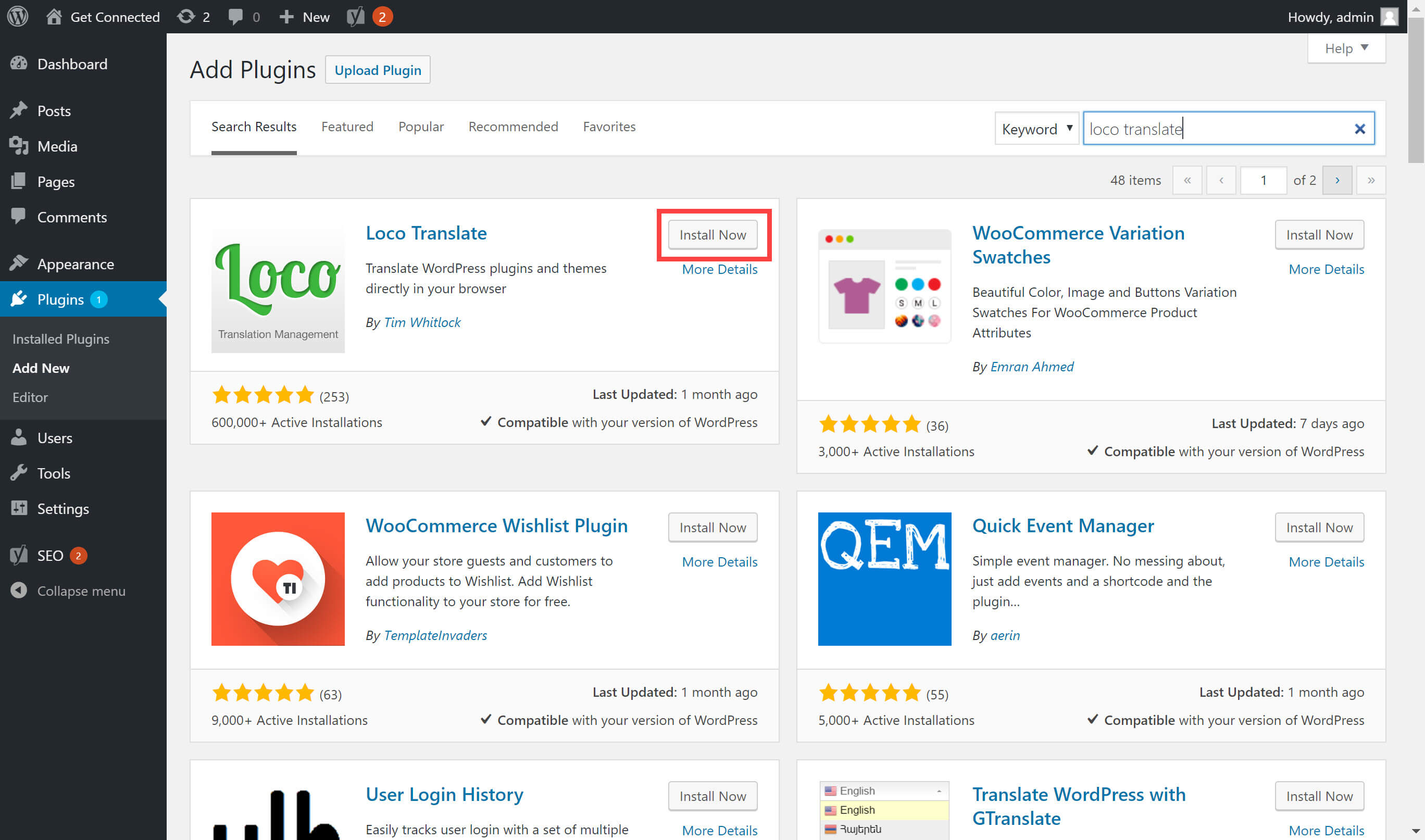This screenshot has height=840, width=1425.
Task: Open the comments bubble in admin bar
Action: click(244, 17)
